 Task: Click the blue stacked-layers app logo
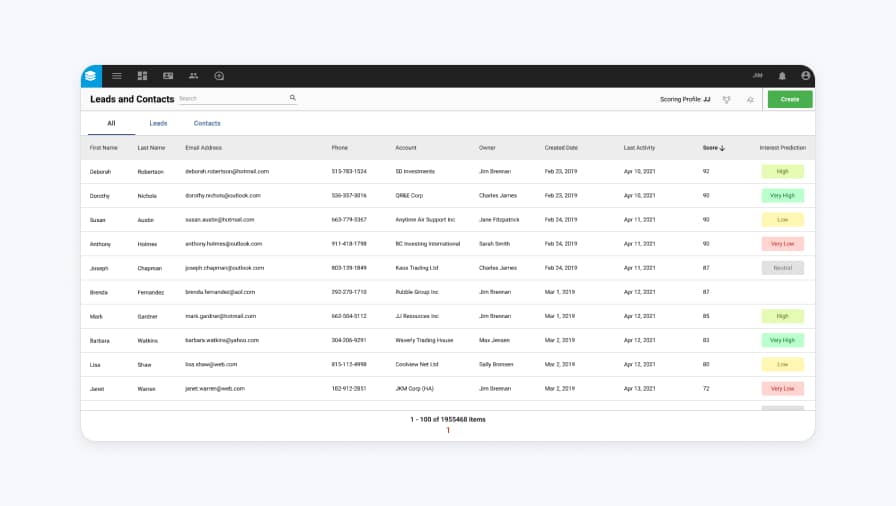[x=91, y=76]
